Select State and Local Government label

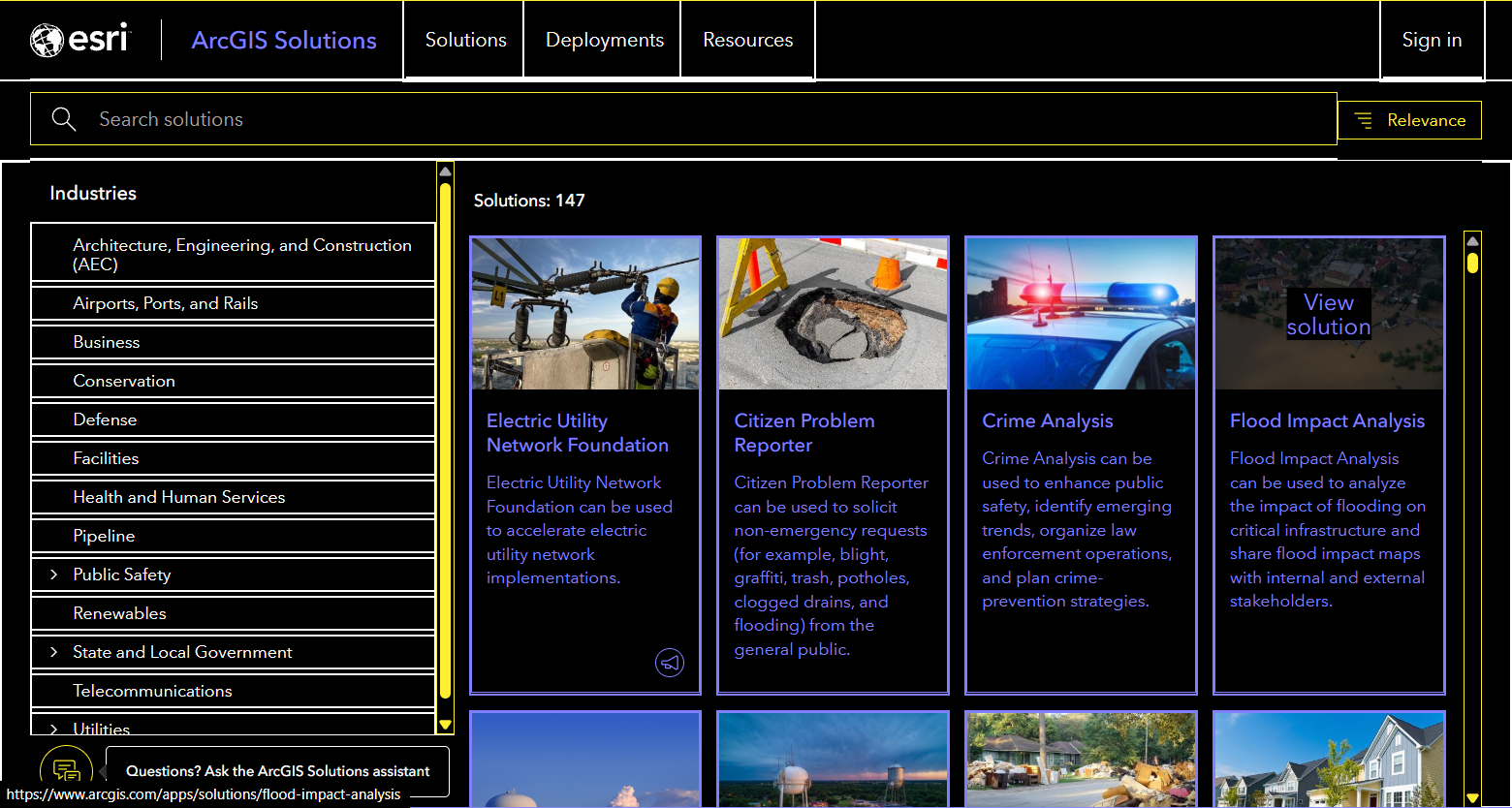(x=182, y=652)
